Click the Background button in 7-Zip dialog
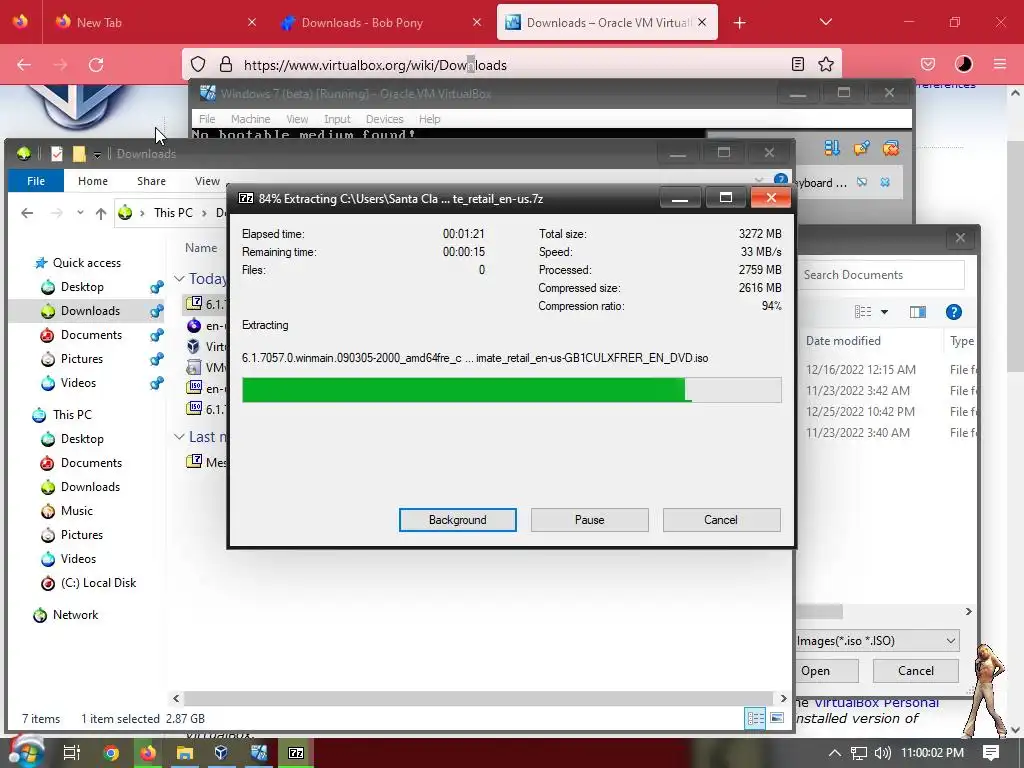The image size is (1024, 768). click(457, 520)
